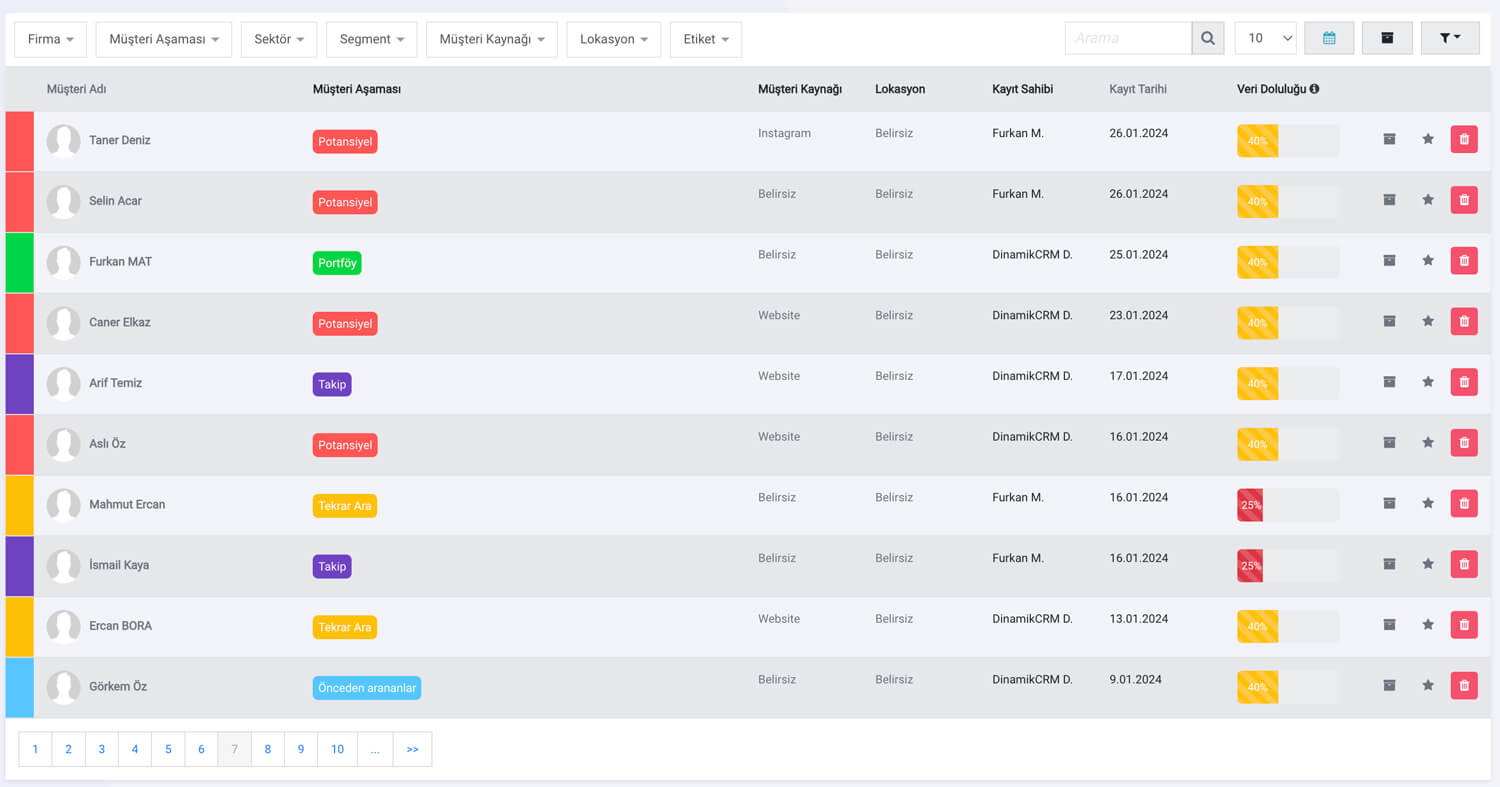This screenshot has height=787, width=1500.
Task: Click Veri Doluluğu info icon
Action: [x=1314, y=89]
